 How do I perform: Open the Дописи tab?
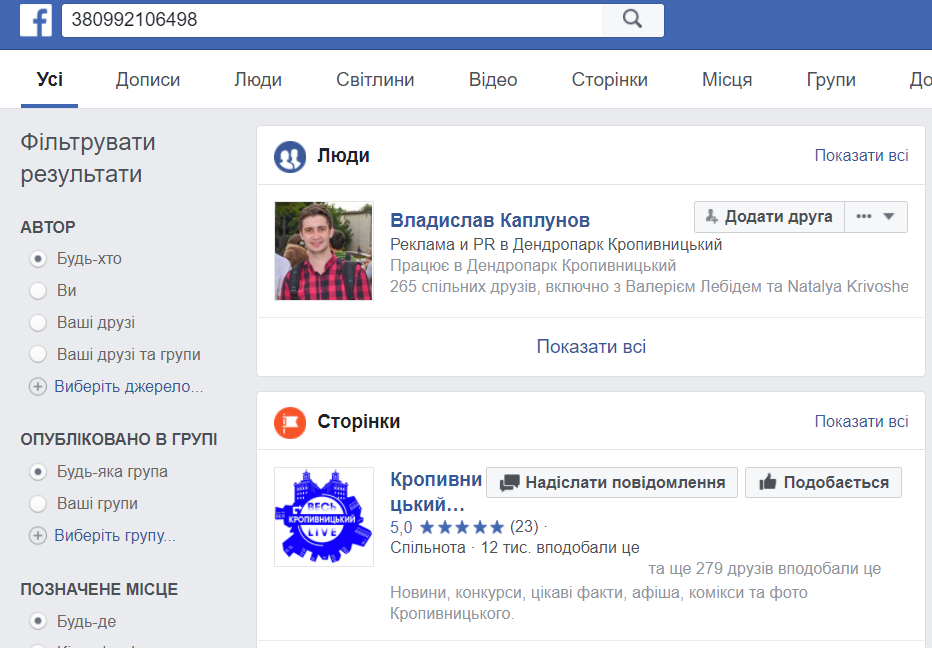click(148, 80)
